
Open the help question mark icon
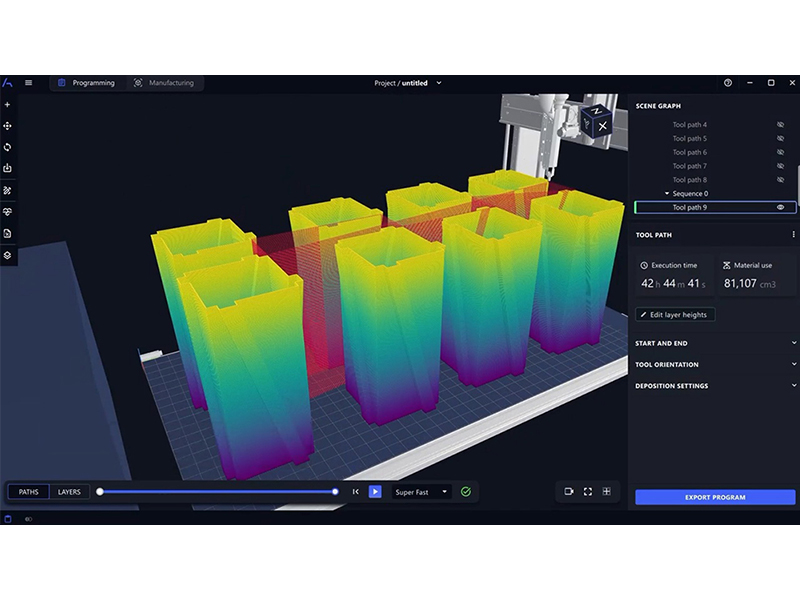tap(728, 83)
